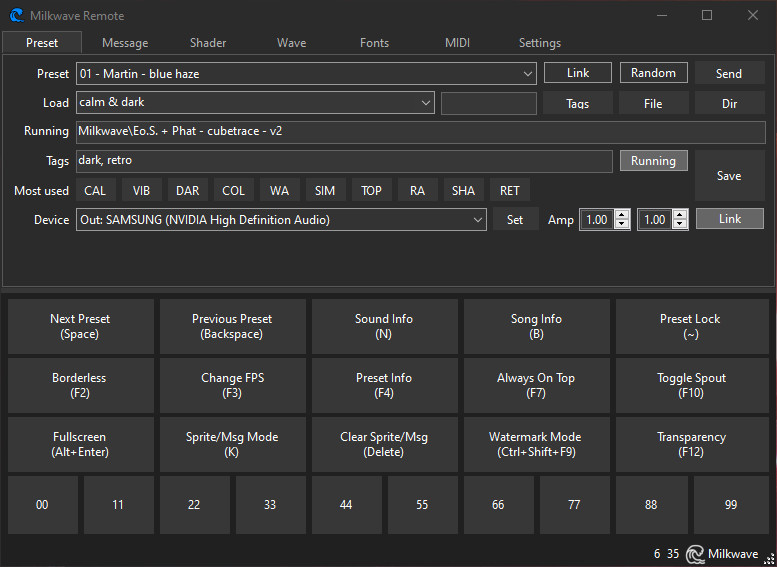Toggle Always On Top (F7)

pos(536,385)
